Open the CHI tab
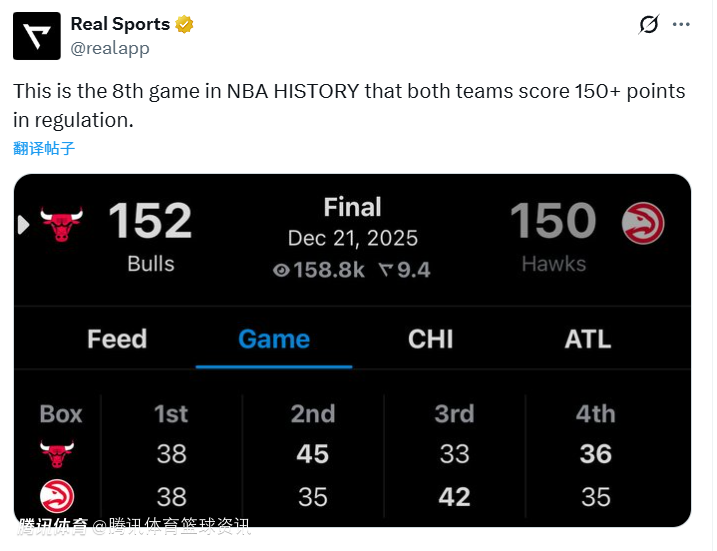The image size is (717, 551). [431, 339]
